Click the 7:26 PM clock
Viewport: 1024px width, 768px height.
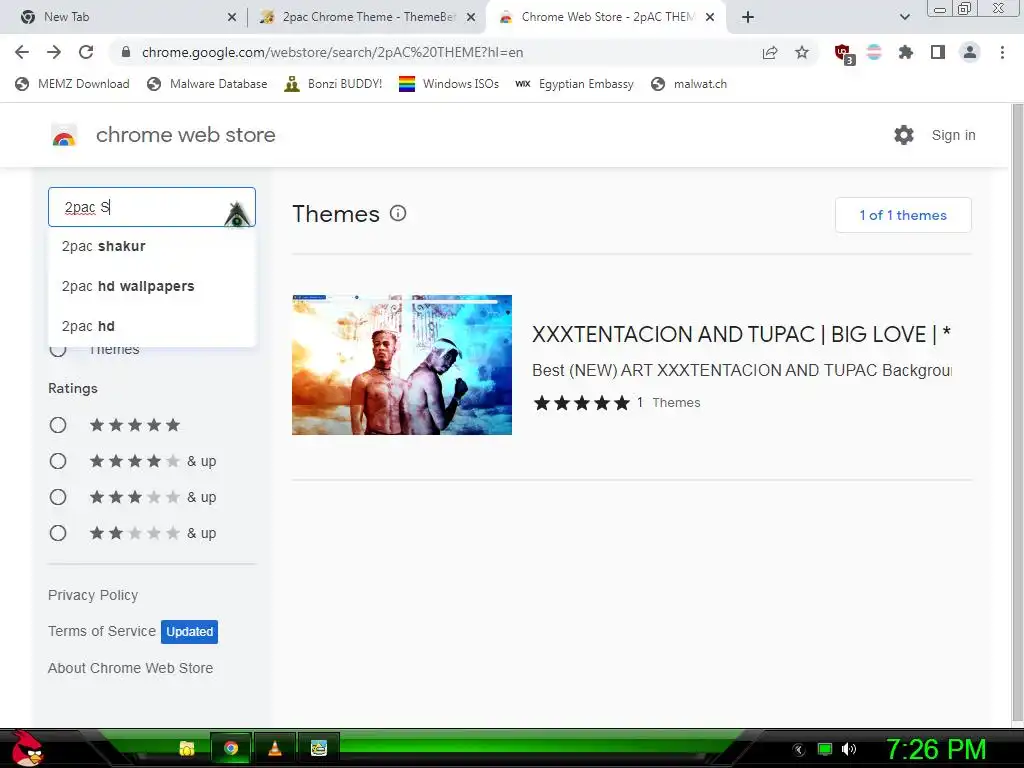point(935,749)
